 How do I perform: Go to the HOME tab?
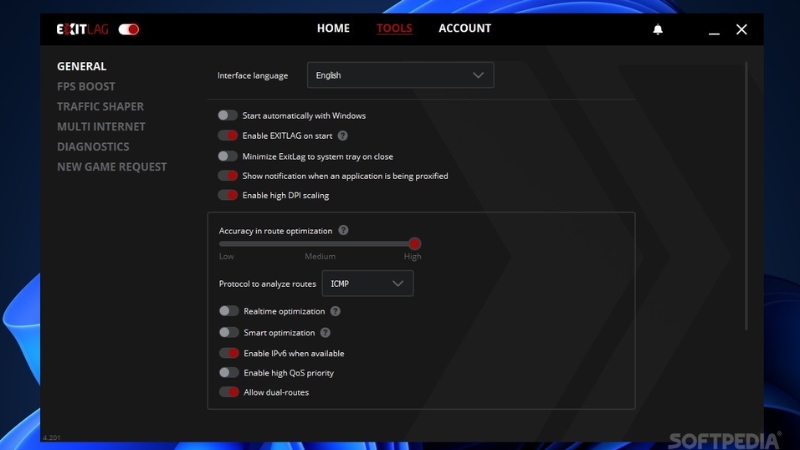coord(333,29)
